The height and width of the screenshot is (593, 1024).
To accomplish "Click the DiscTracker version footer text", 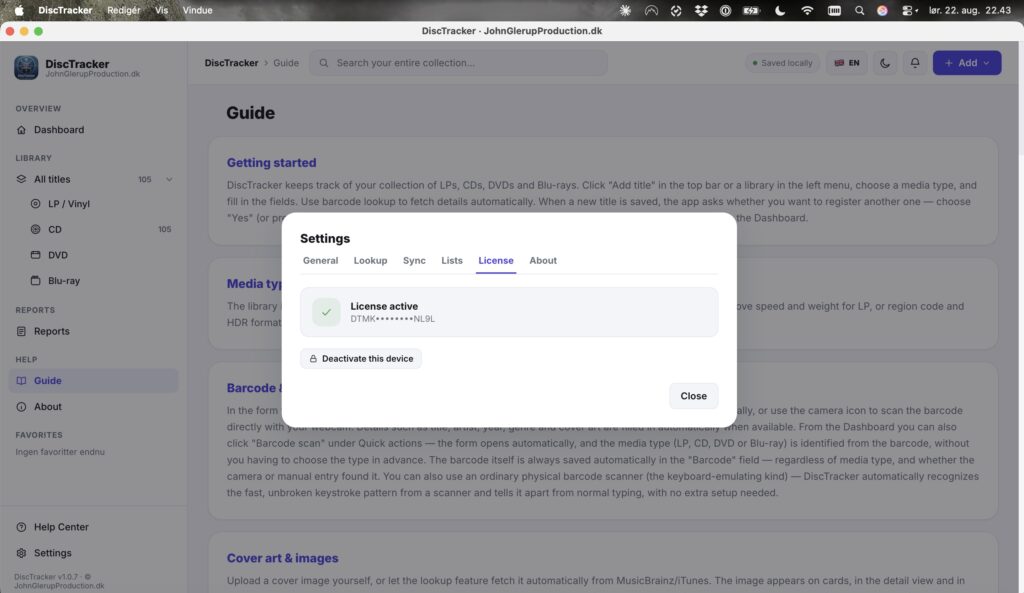I will click(x=59, y=581).
